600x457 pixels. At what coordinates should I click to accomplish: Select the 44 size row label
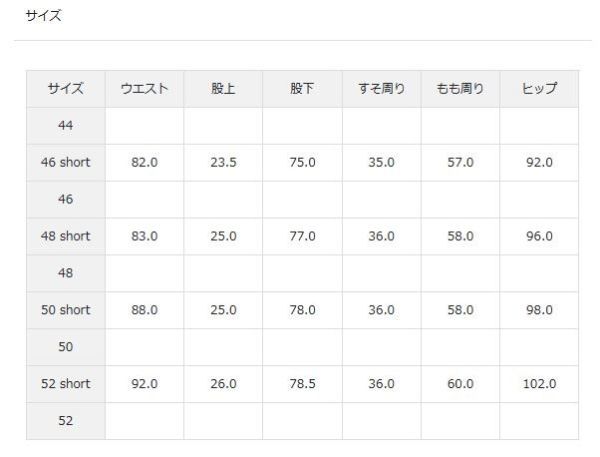click(x=65, y=126)
